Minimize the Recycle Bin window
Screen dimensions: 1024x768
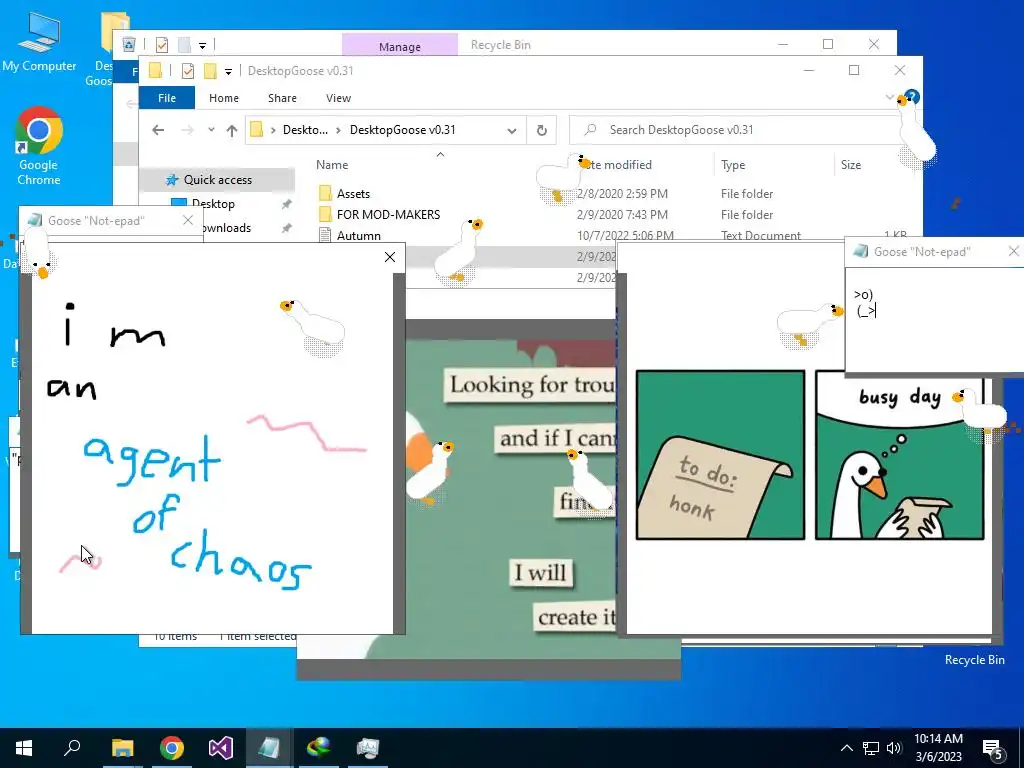click(x=783, y=44)
